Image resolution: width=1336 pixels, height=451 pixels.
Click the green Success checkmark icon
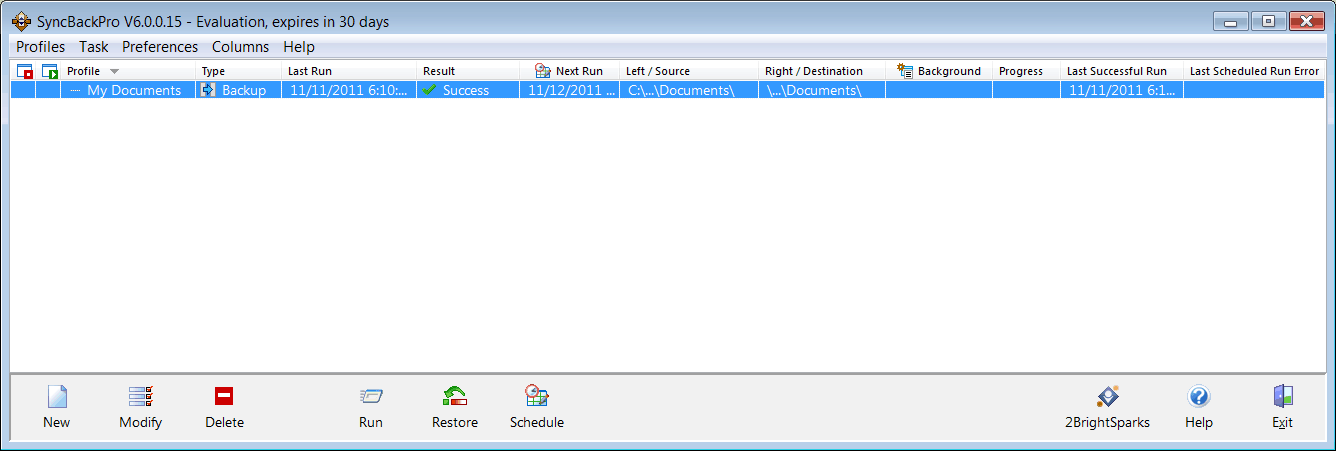(429, 90)
